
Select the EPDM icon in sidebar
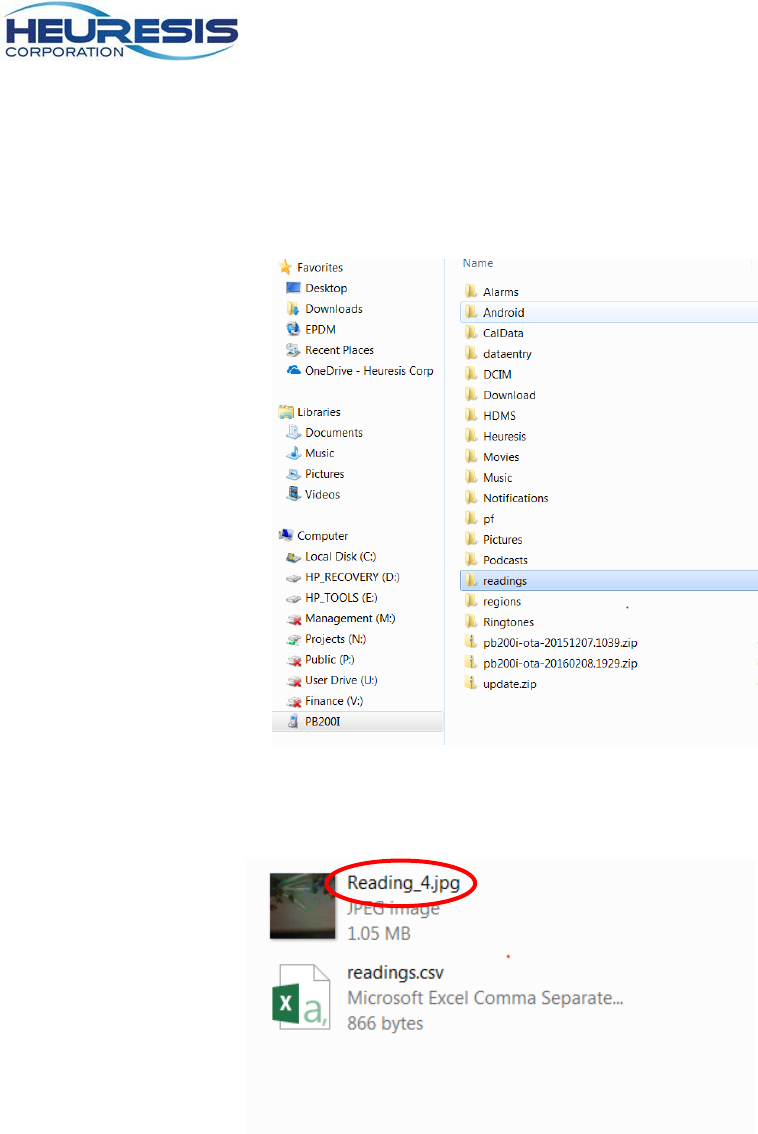click(x=293, y=329)
